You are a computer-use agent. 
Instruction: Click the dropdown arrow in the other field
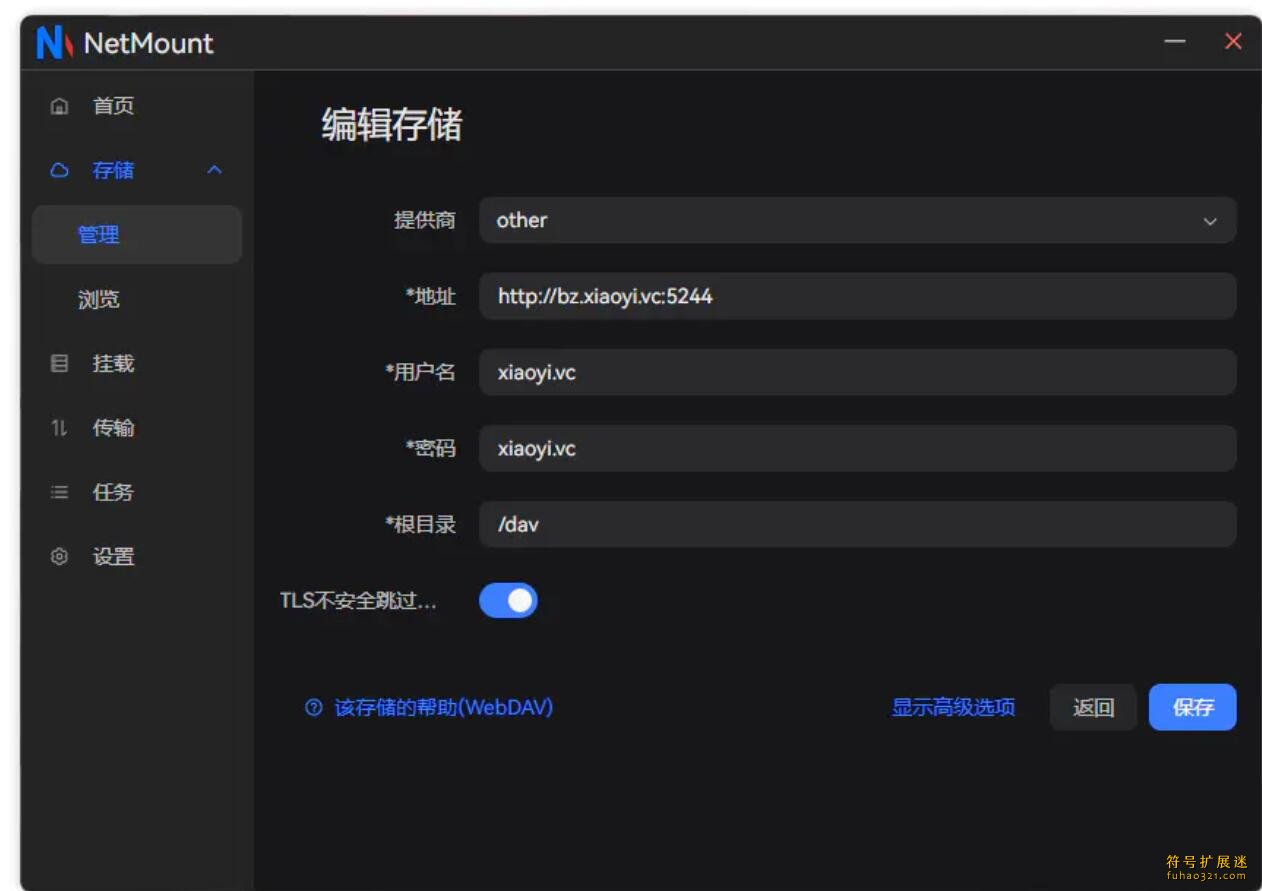coord(1210,221)
